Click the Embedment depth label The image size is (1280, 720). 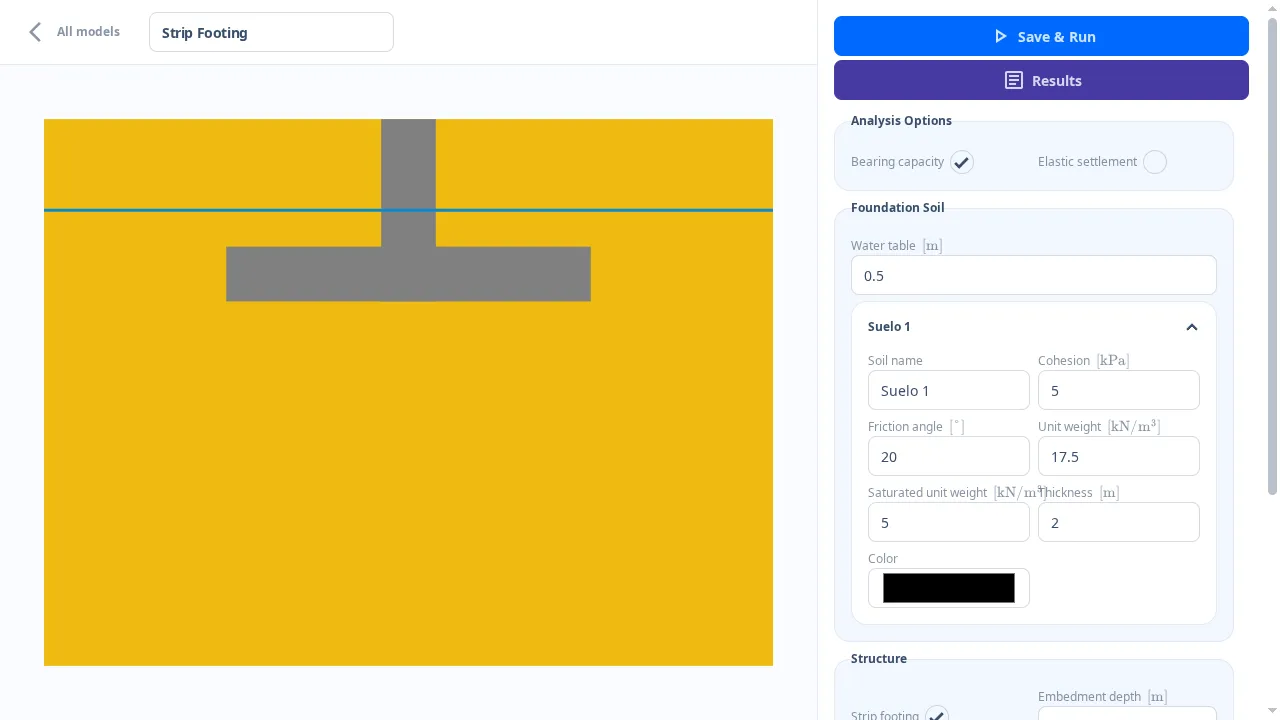(1090, 697)
